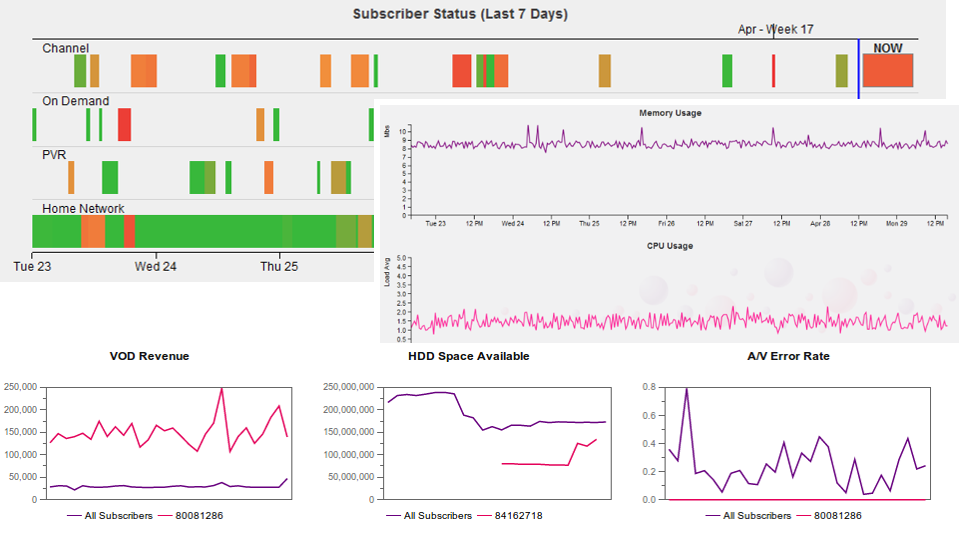Viewport: 962px width, 545px height.
Task: Click the A/V Error Rate chart title
Action: pos(788,356)
